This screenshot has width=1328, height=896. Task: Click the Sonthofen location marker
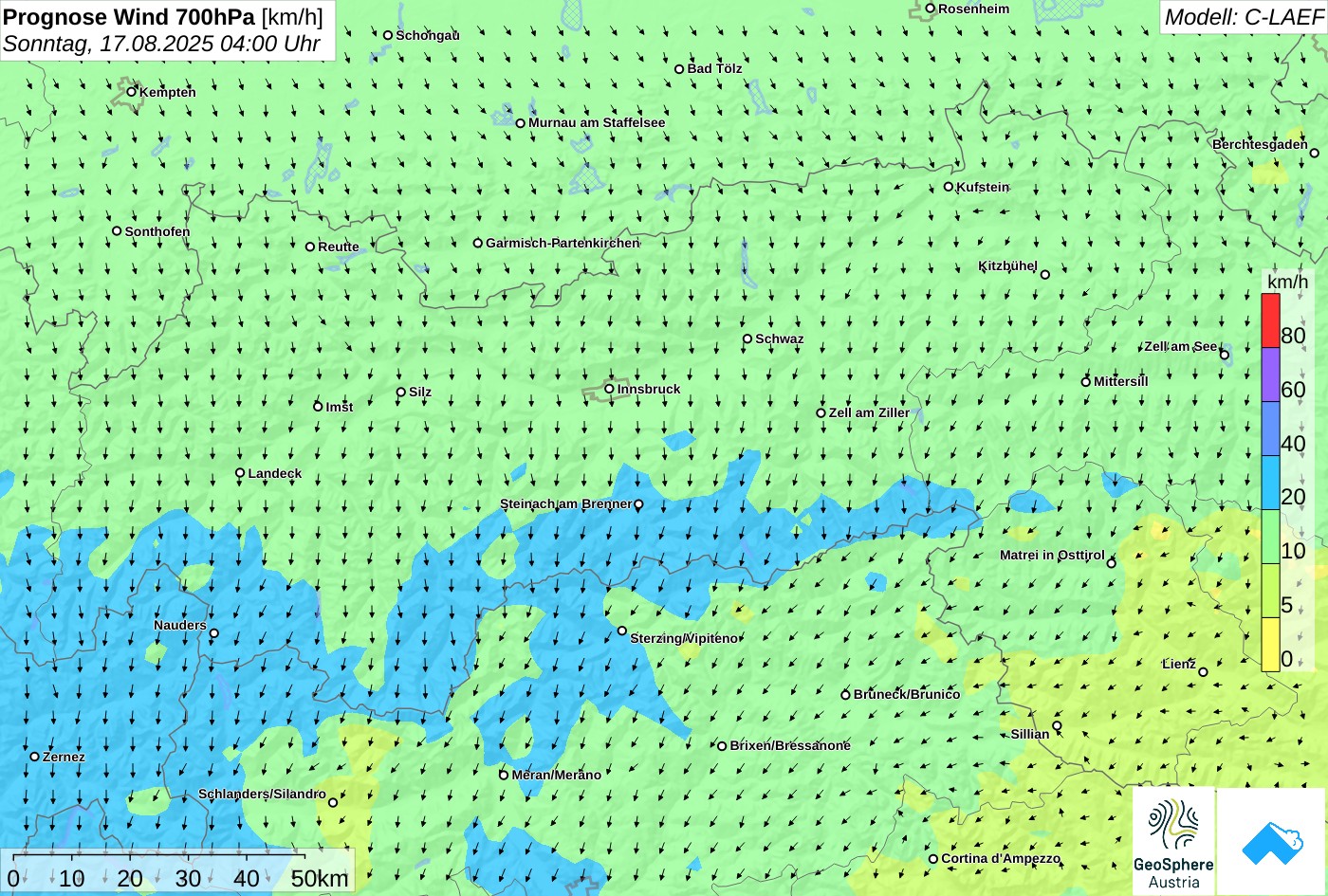[x=117, y=231]
